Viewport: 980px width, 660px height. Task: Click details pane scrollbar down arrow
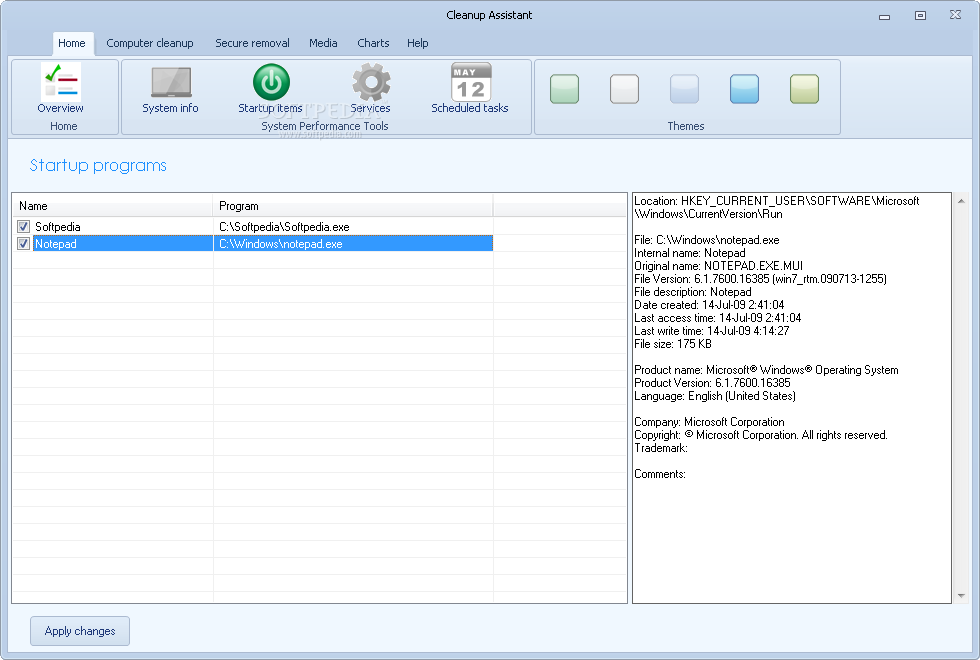coord(961,596)
